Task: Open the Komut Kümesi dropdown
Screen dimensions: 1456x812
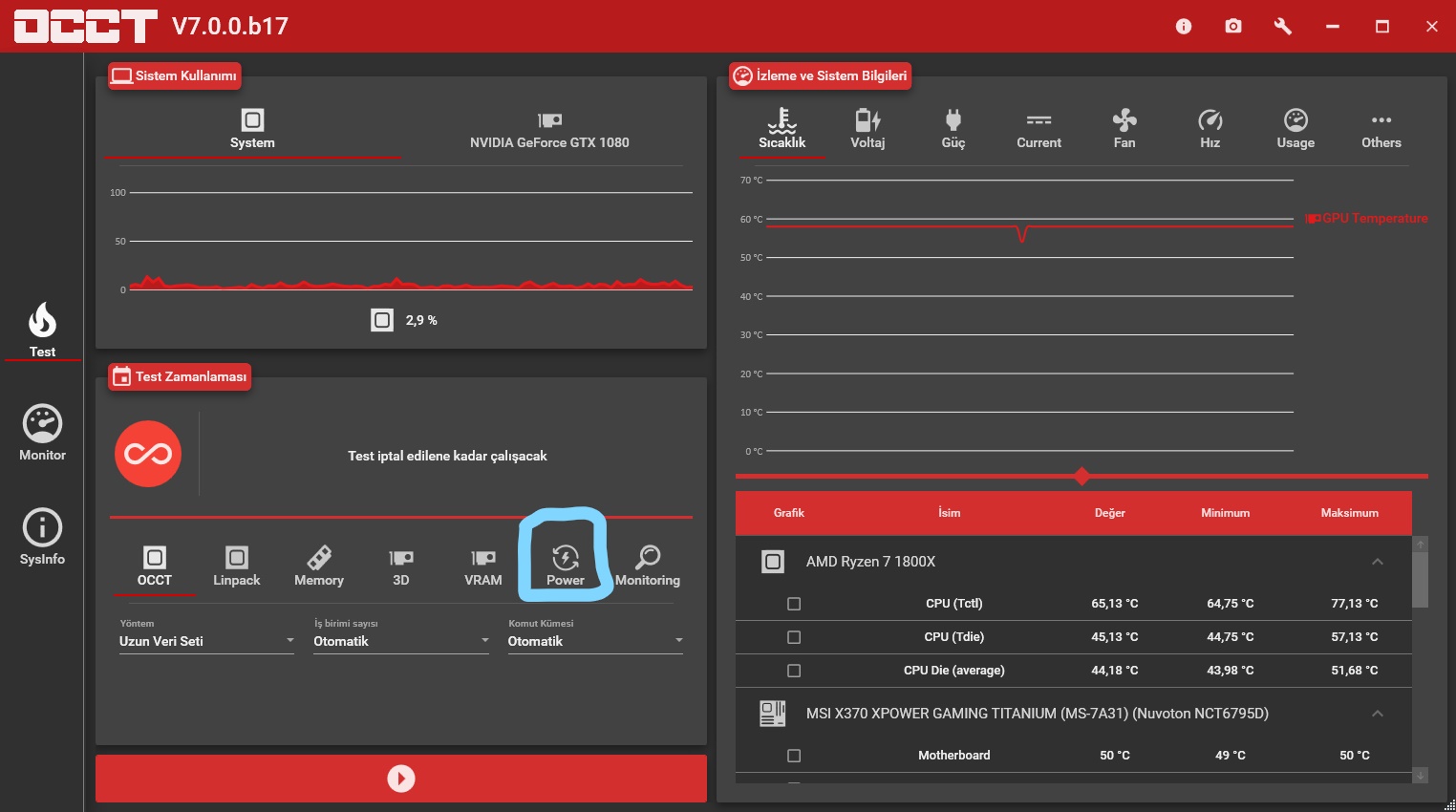Action: (x=595, y=641)
